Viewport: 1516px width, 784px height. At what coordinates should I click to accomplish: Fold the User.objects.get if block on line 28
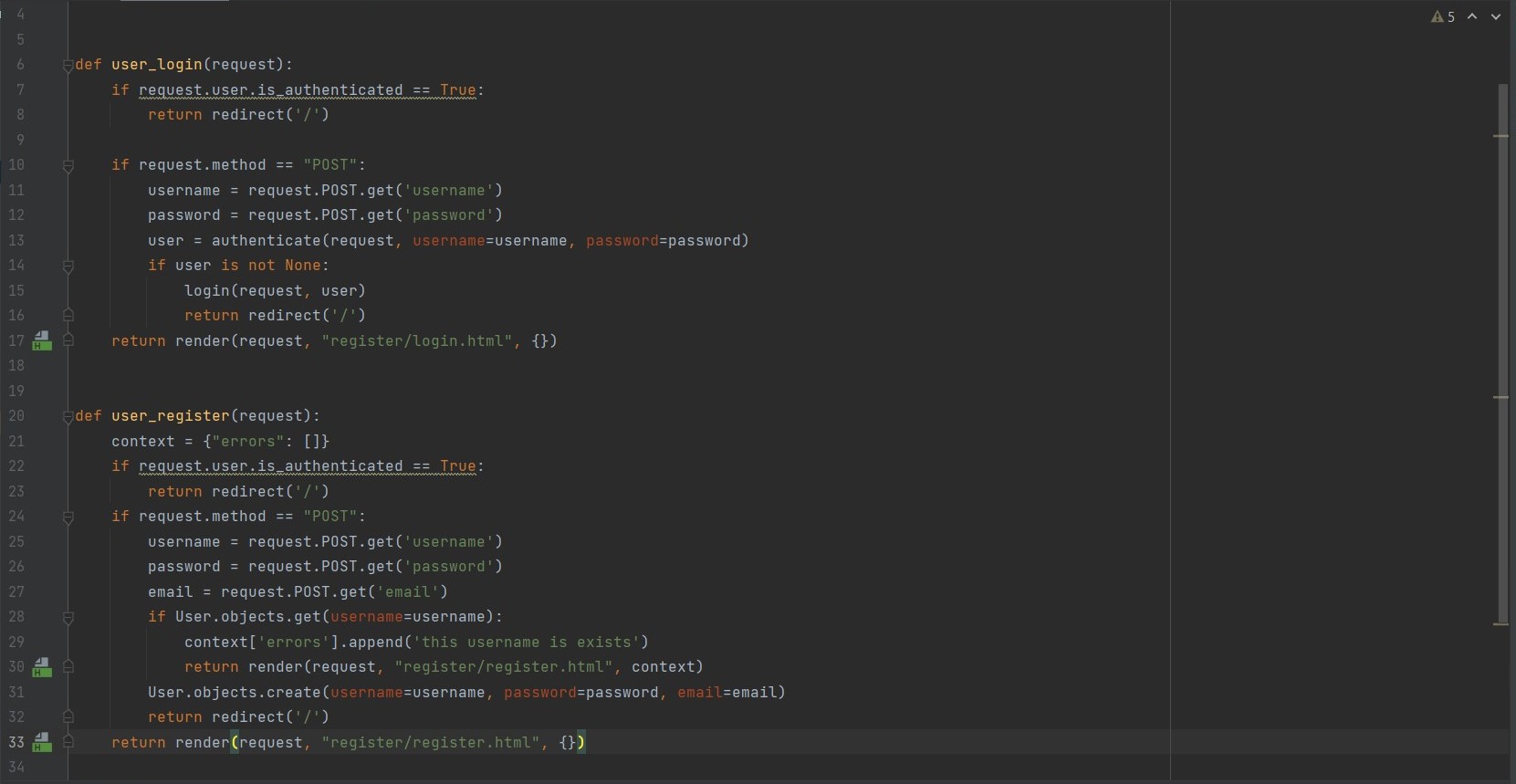tap(68, 618)
